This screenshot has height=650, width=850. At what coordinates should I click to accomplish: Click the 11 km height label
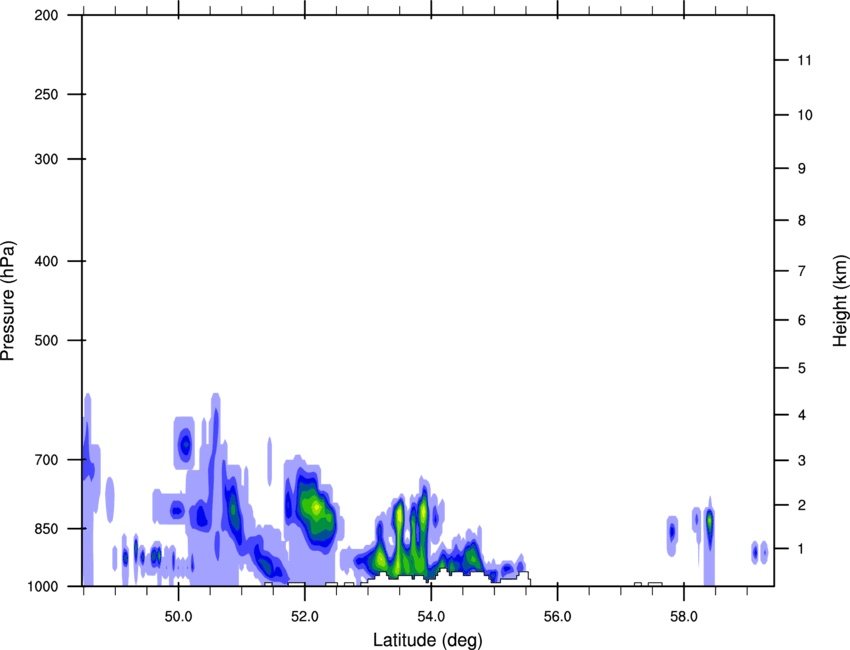[x=804, y=60]
